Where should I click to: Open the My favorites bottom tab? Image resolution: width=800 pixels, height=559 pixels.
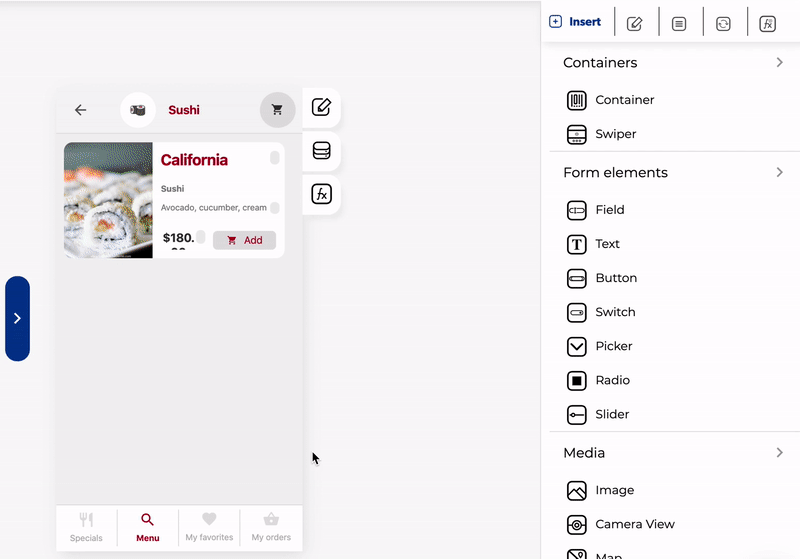(209, 527)
